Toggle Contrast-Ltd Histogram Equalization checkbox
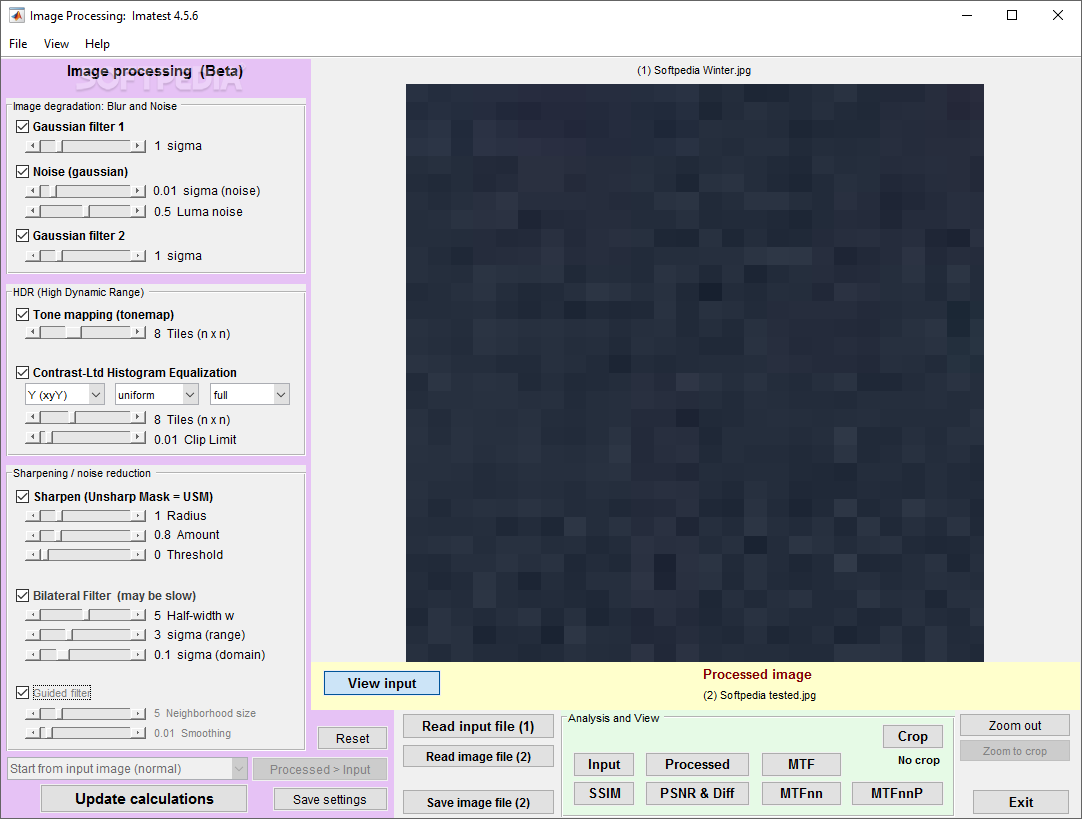1082x819 pixels. (x=23, y=373)
